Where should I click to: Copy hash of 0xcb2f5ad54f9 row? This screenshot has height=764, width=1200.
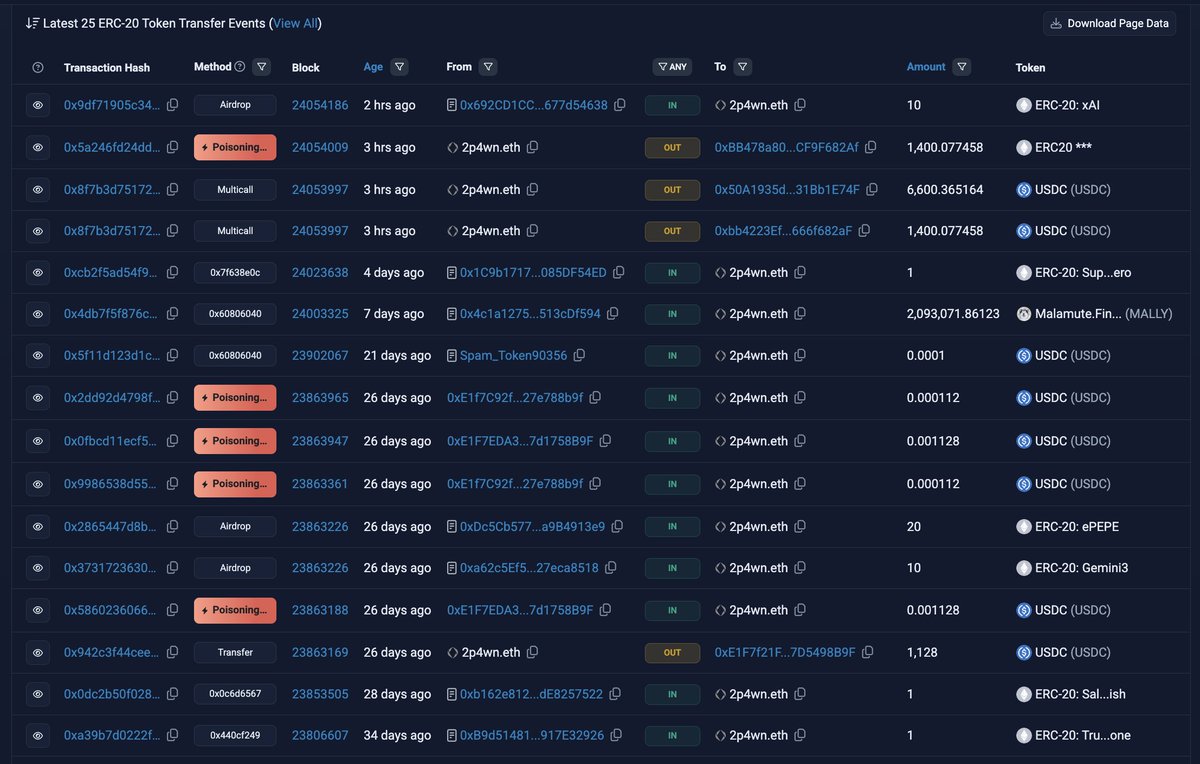(x=173, y=273)
